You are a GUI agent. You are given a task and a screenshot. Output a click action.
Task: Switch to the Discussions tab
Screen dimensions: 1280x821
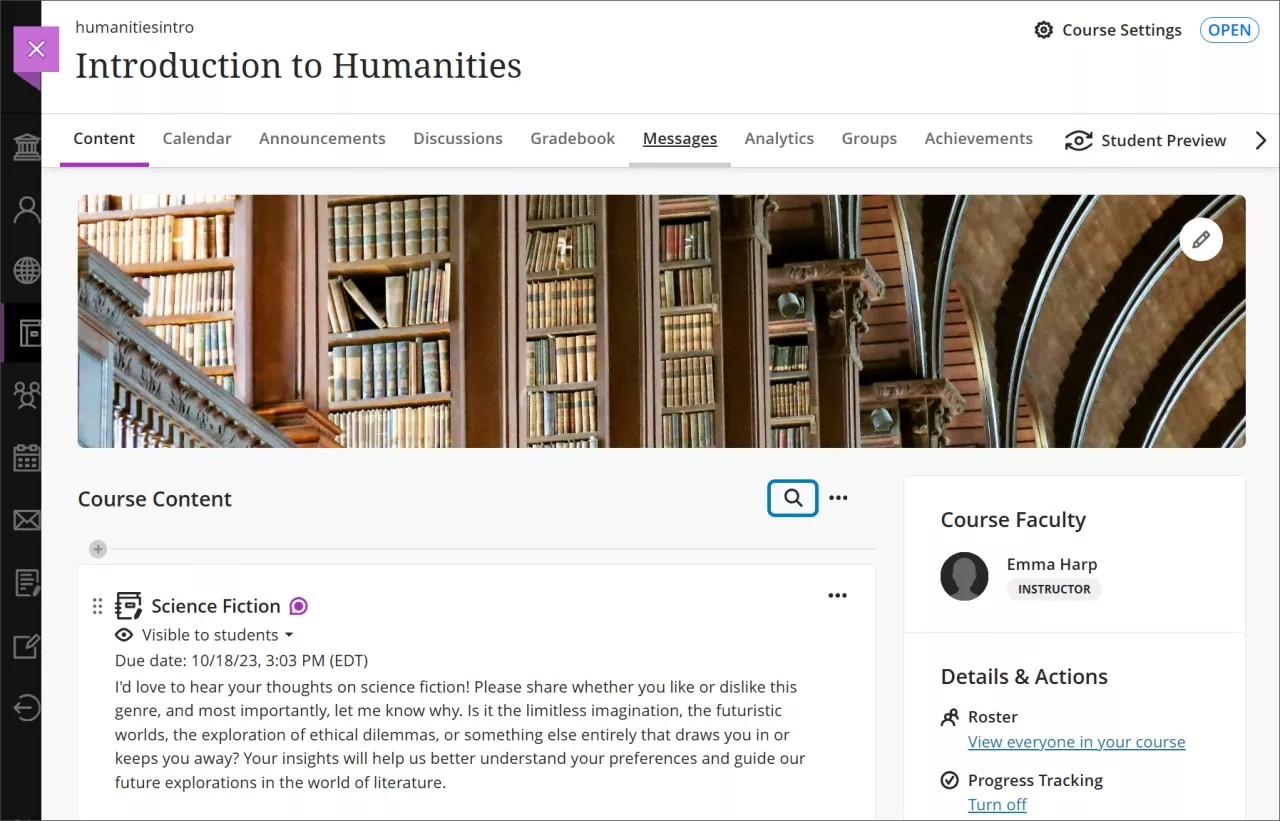click(457, 138)
